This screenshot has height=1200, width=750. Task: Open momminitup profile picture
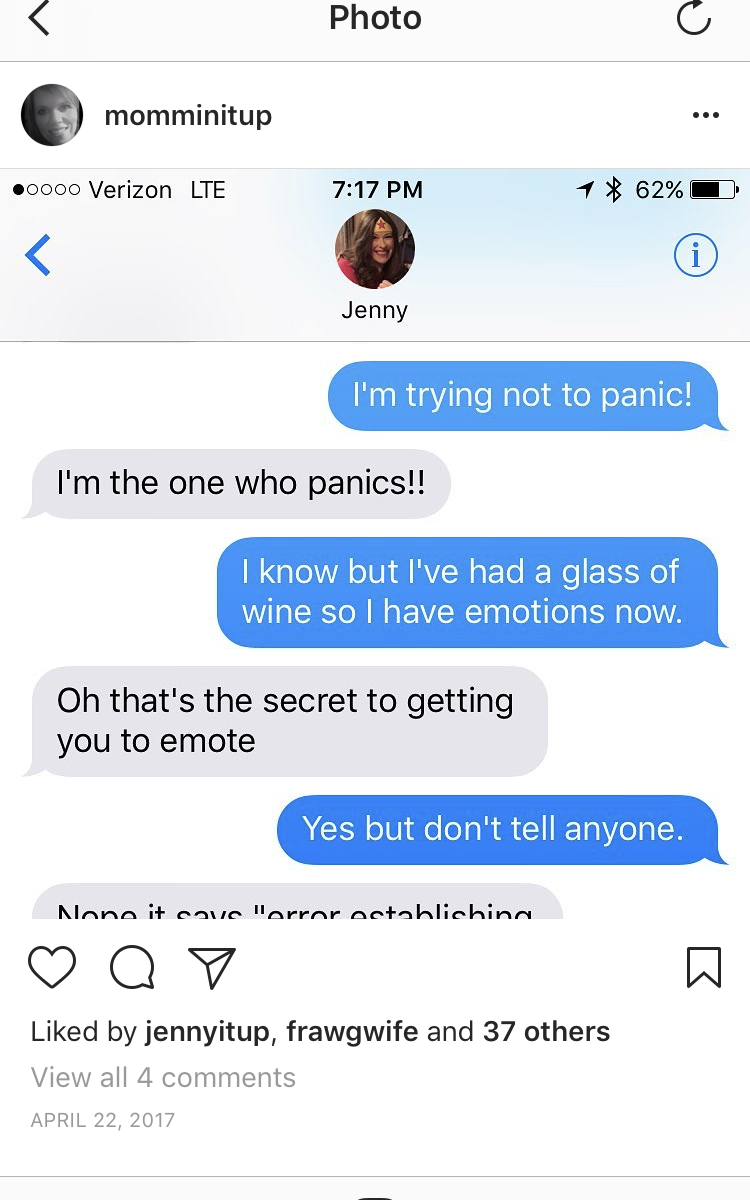pyautogui.click(x=51, y=115)
